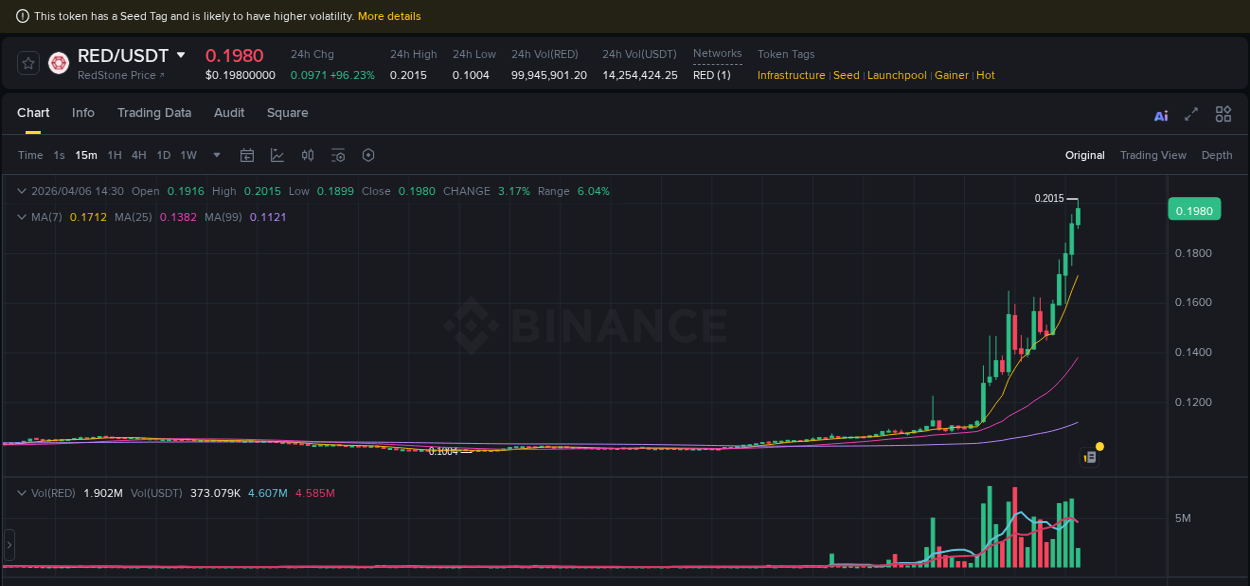Click the RED (1) network entry
Image resolution: width=1250 pixels, height=586 pixels.
[x=712, y=75]
